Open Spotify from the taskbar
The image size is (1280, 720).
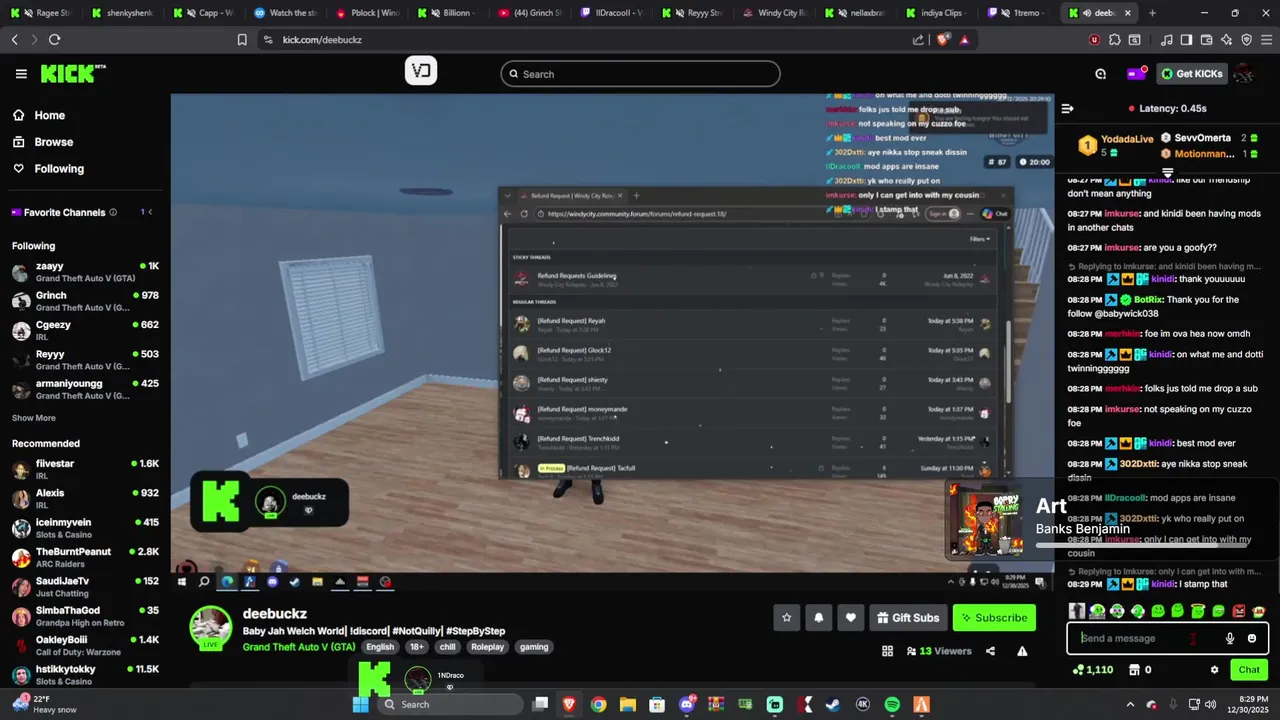[x=892, y=705]
